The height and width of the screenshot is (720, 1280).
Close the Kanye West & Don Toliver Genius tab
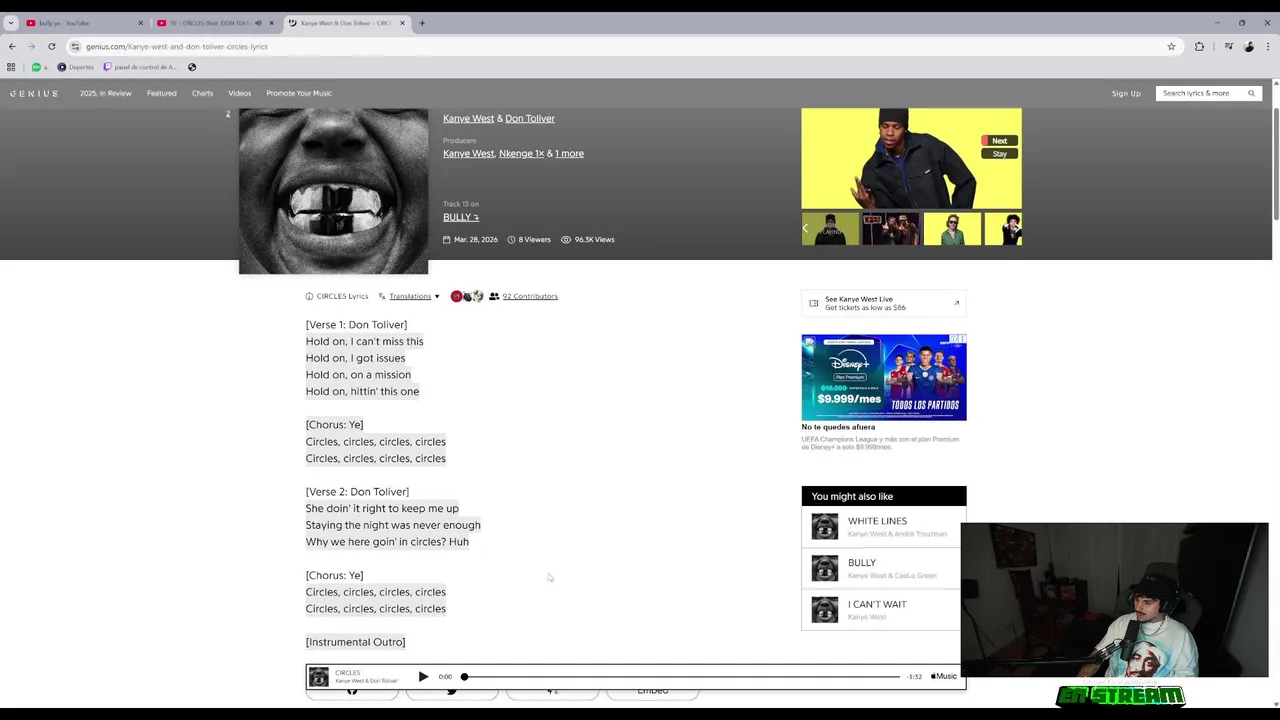click(x=403, y=23)
